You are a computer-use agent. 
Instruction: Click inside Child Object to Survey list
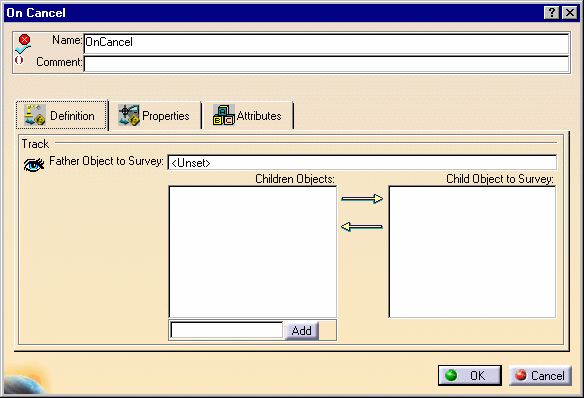(x=472, y=252)
